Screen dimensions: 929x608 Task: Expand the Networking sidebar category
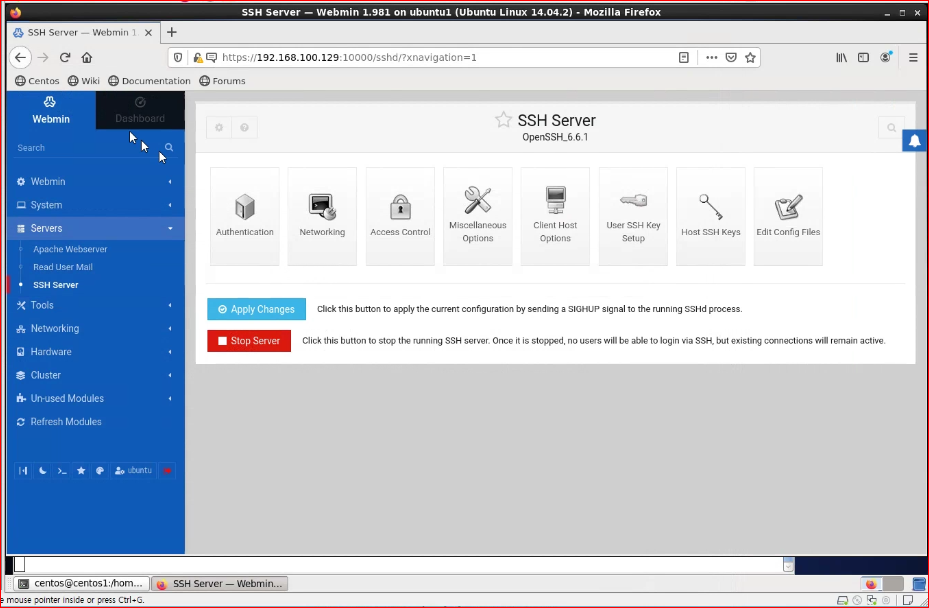click(x=96, y=328)
